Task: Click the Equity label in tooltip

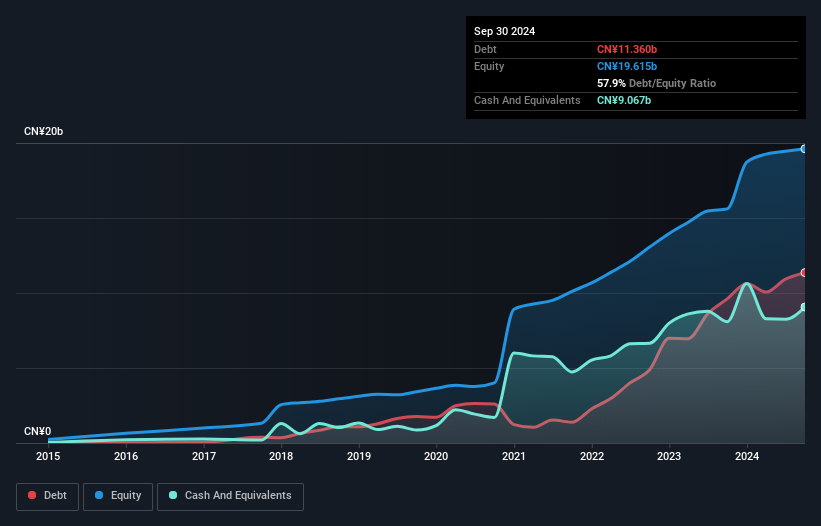Action: (x=489, y=66)
